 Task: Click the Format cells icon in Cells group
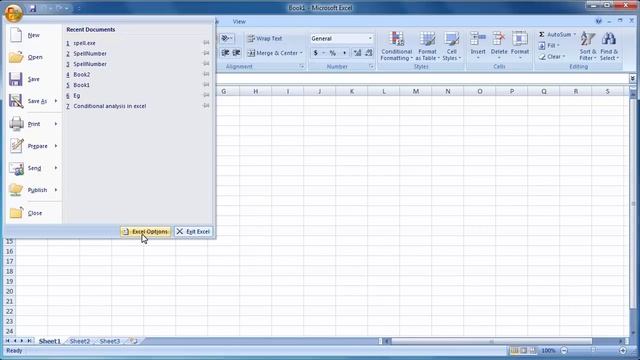click(520, 39)
